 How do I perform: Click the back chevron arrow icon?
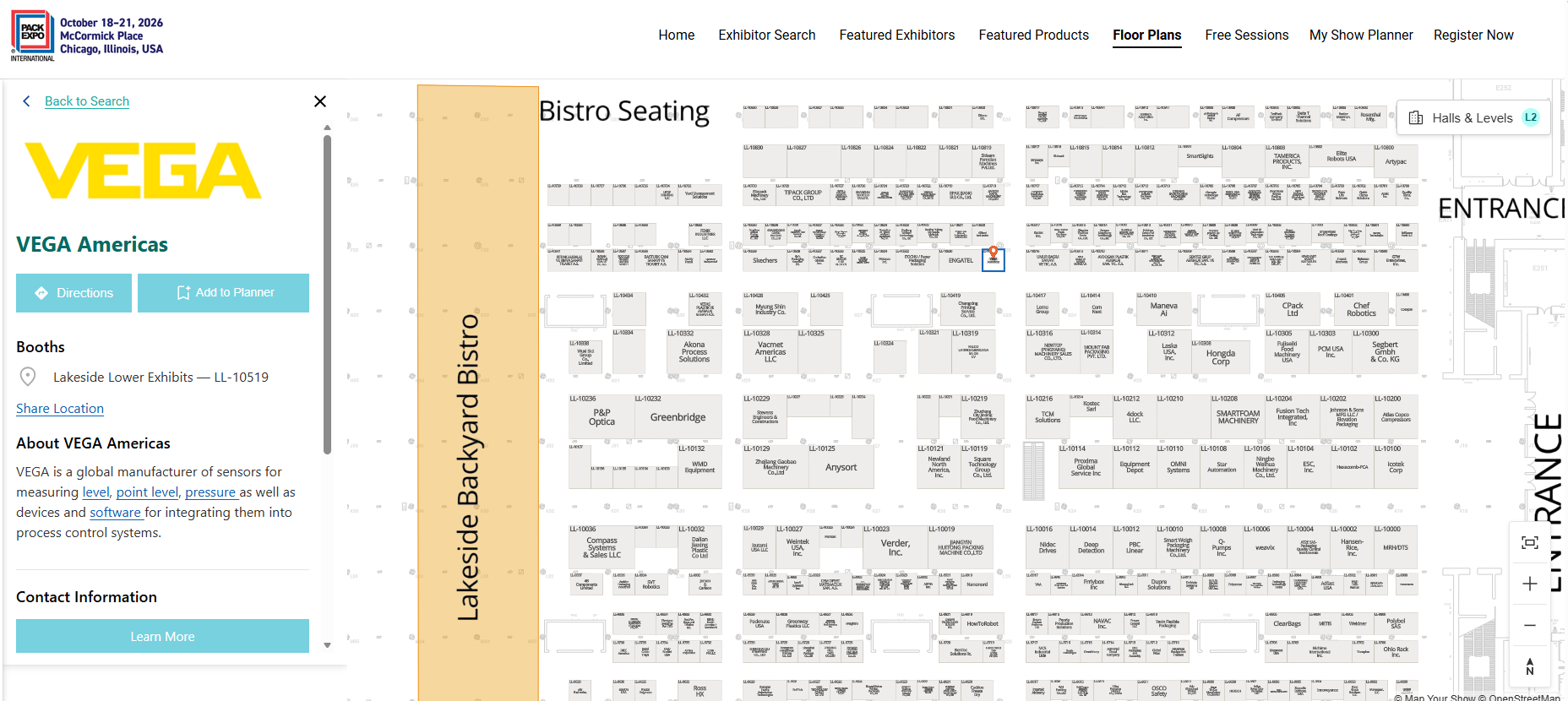[x=27, y=101]
